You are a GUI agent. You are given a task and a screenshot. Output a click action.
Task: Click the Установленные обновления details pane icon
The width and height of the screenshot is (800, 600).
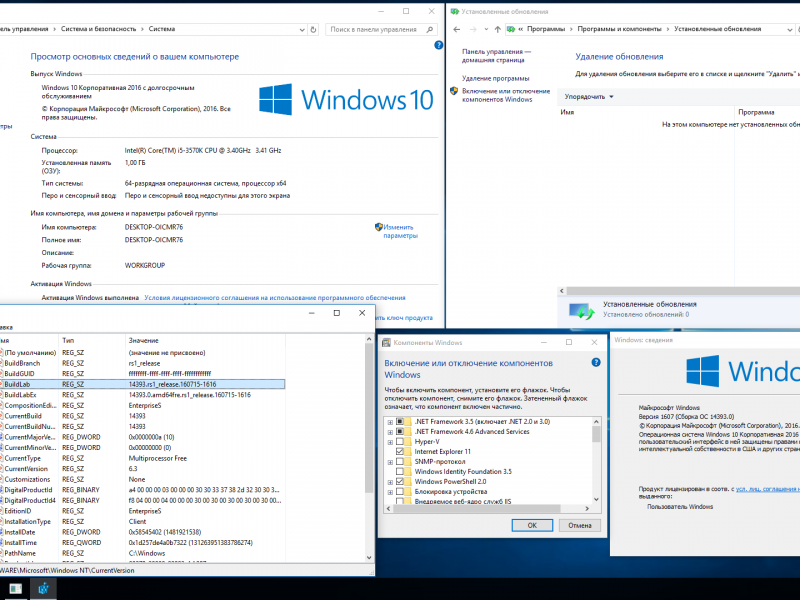pyautogui.click(x=582, y=310)
